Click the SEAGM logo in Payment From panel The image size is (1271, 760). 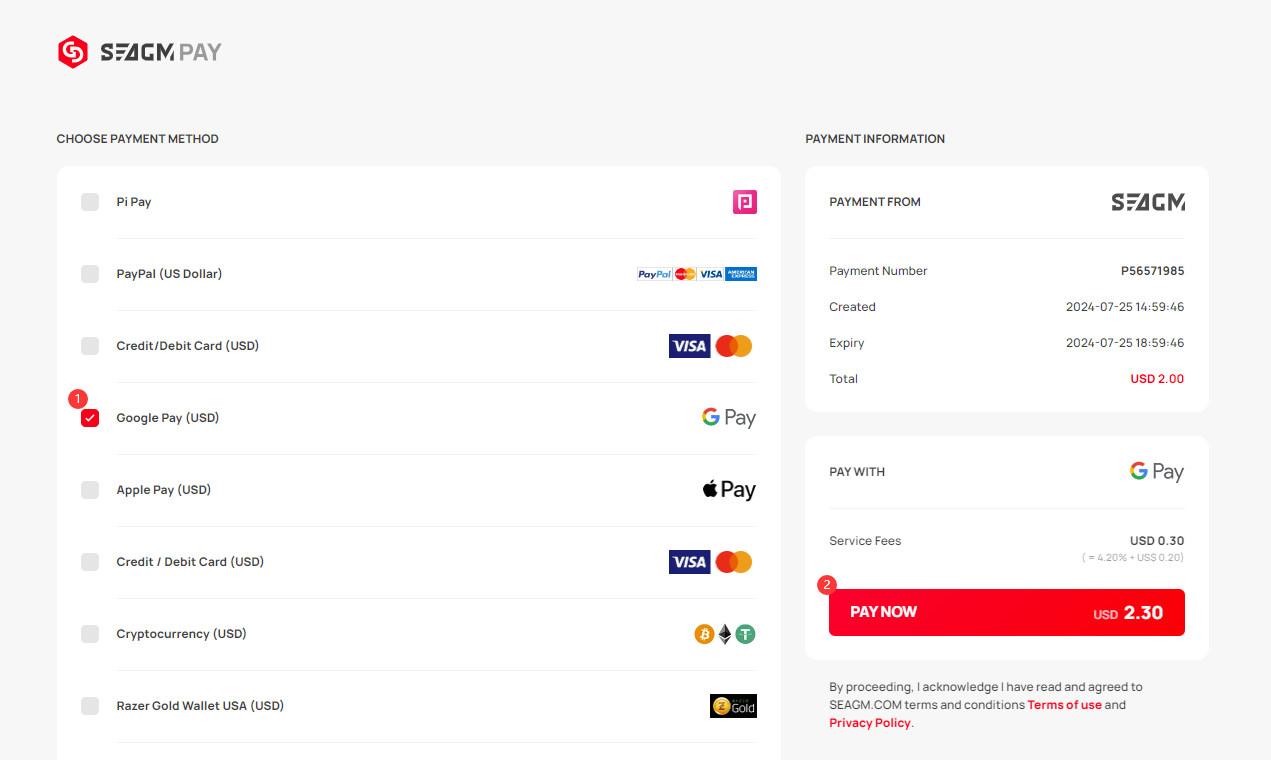pos(1148,202)
